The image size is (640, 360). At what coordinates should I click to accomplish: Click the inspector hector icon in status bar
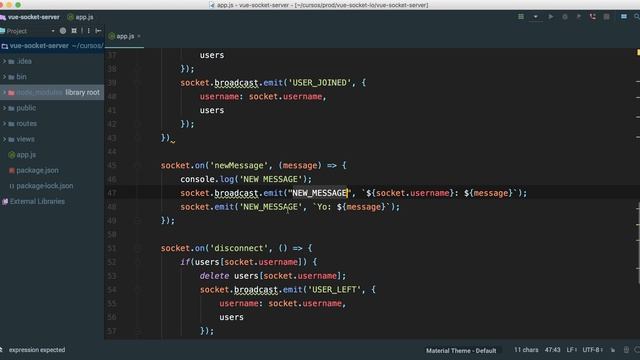coord(626,350)
